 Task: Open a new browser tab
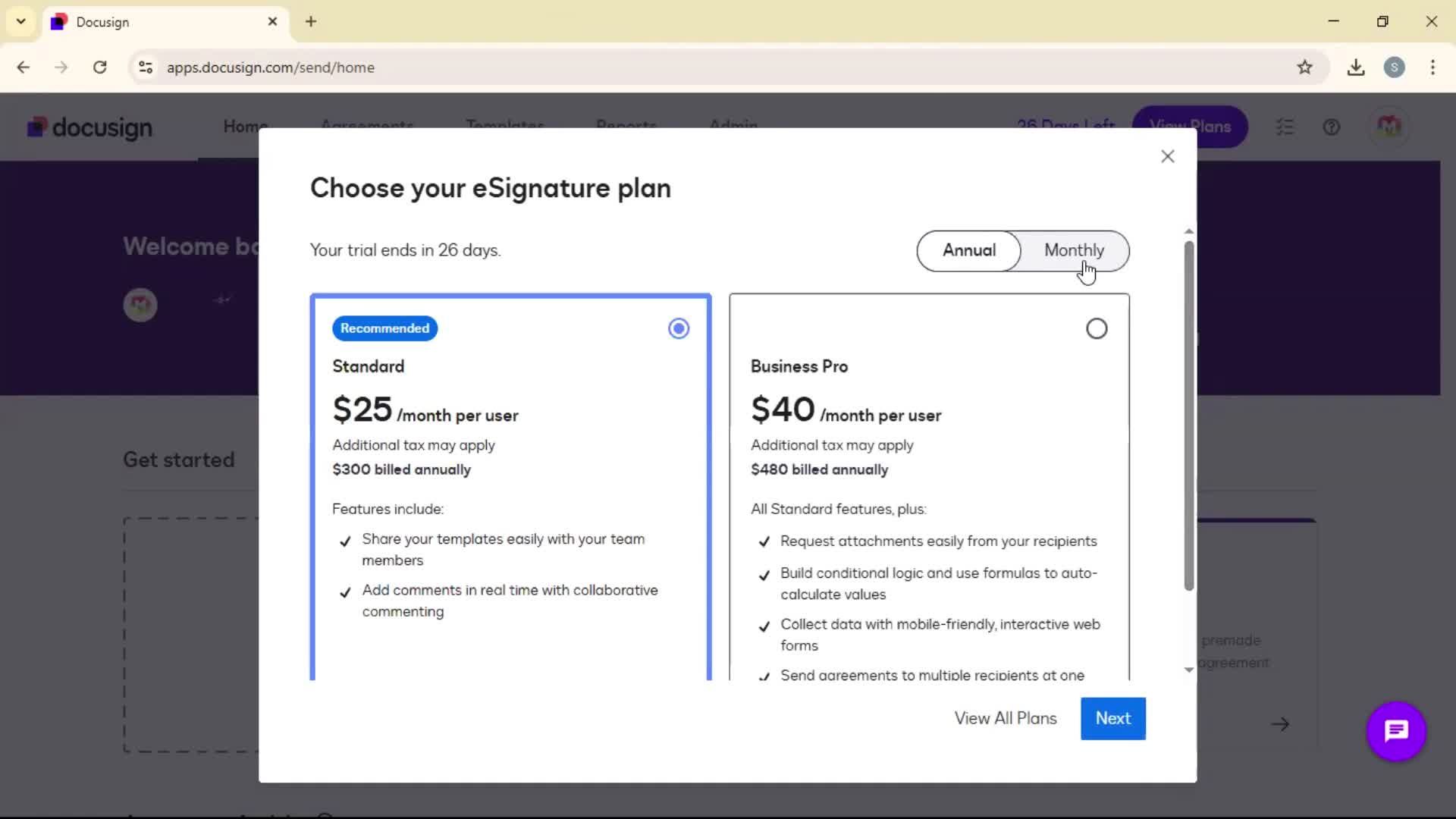pyautogui.click(x=311, y=21)
